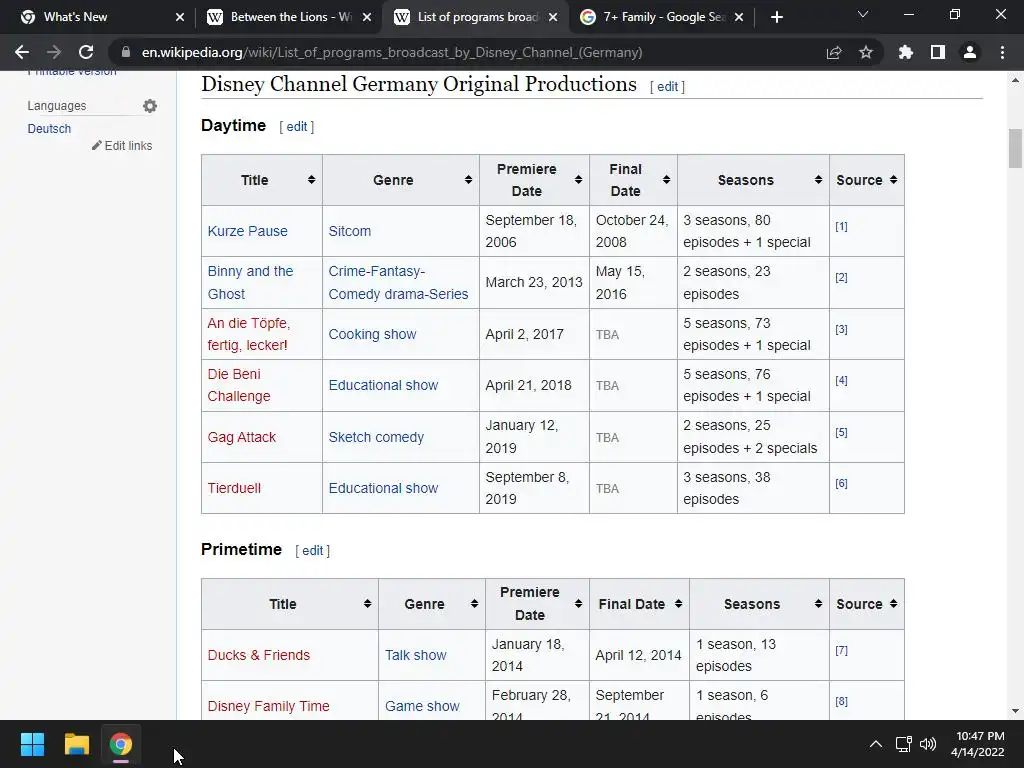Show hidden system tray icons
This screenshot has width=1024, height=768.
point(876,744)
